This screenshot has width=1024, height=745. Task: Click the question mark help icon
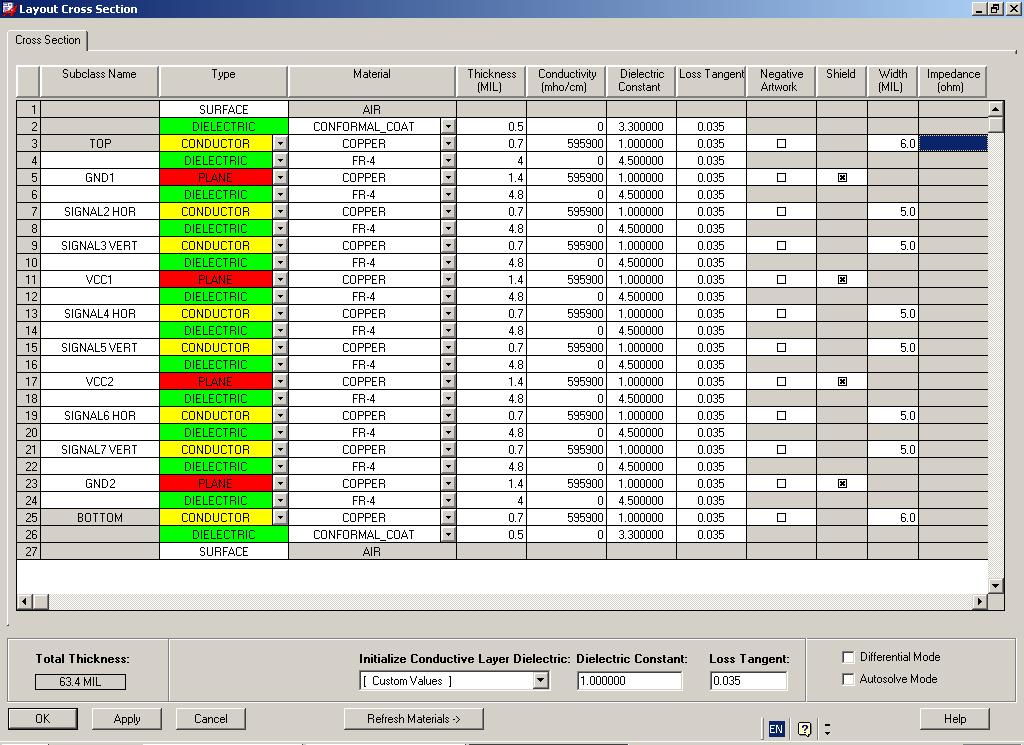pyautogui.click(x=805, y=729)
